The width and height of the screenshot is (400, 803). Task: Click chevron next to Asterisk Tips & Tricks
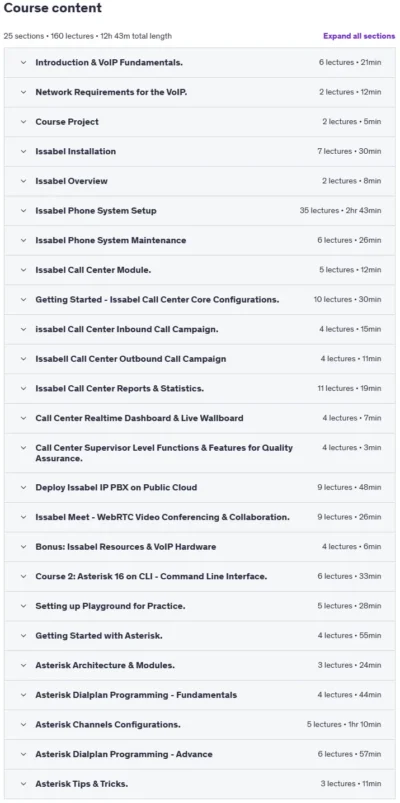(23, 784)
